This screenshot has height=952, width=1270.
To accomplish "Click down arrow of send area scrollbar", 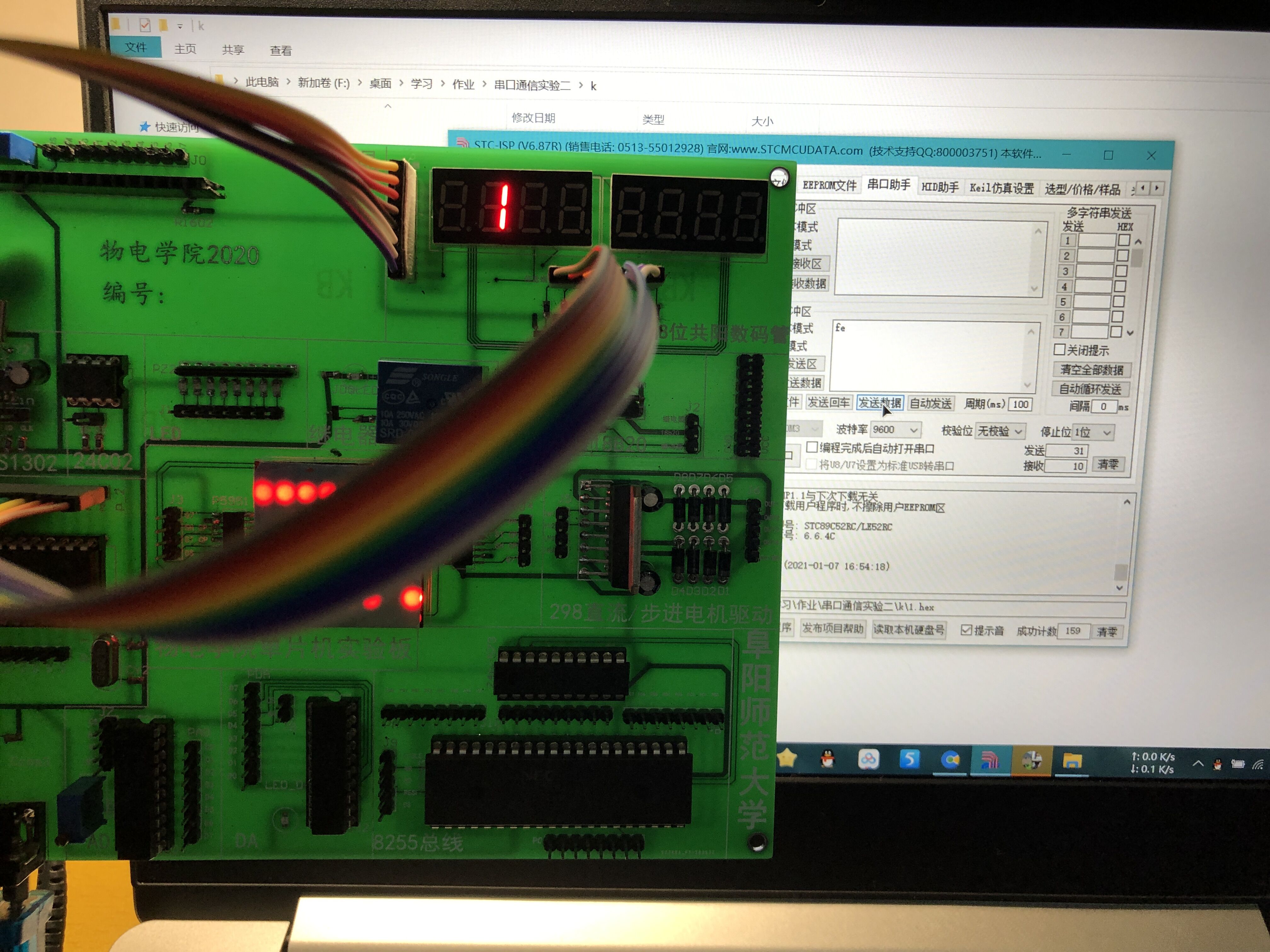I will 1027,385.
